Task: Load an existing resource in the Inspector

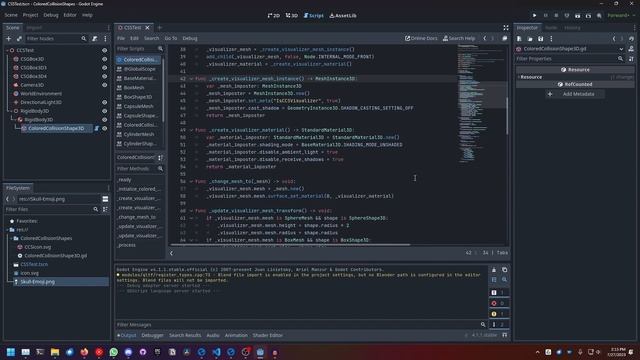Action: (530, 38)
